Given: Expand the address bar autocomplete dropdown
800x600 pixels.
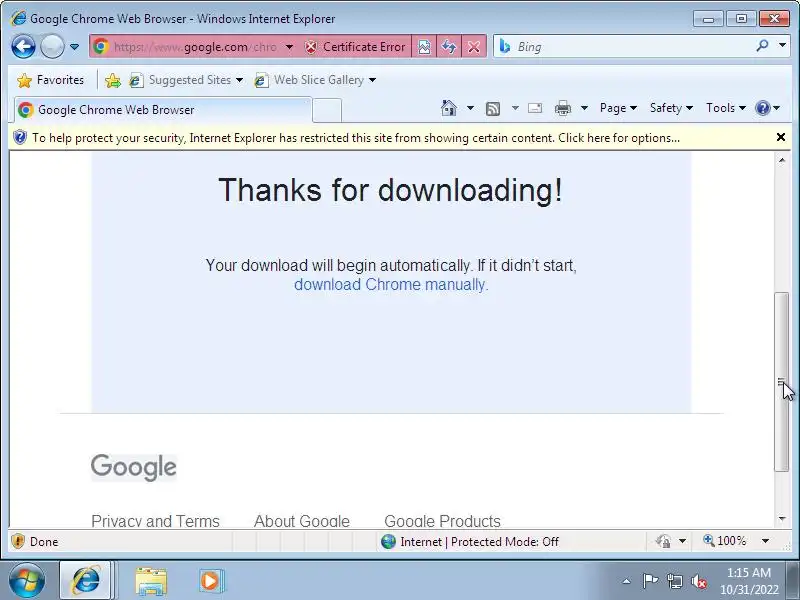Looking at the screenshot, I should click(x=289, y=47).
